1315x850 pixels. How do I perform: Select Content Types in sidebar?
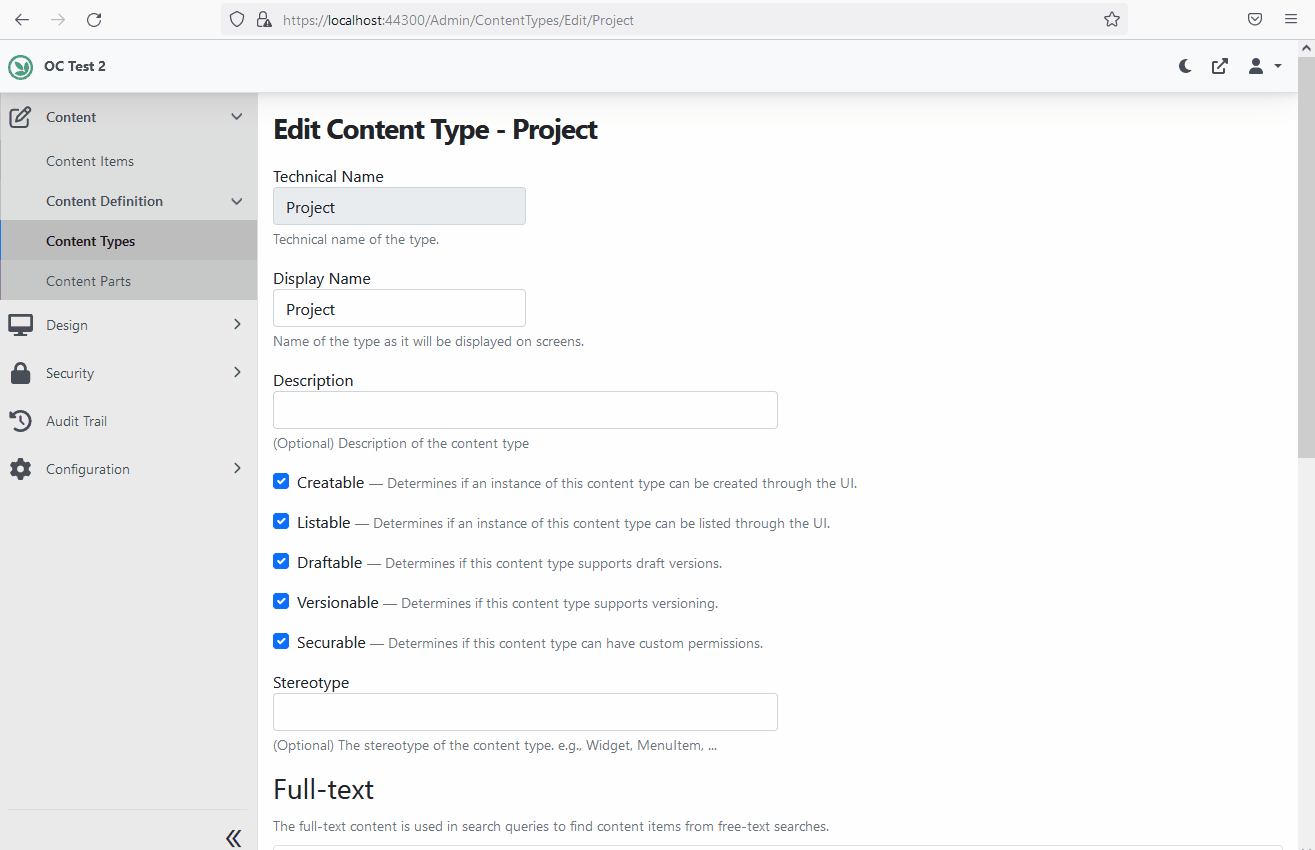coord(128,241)
